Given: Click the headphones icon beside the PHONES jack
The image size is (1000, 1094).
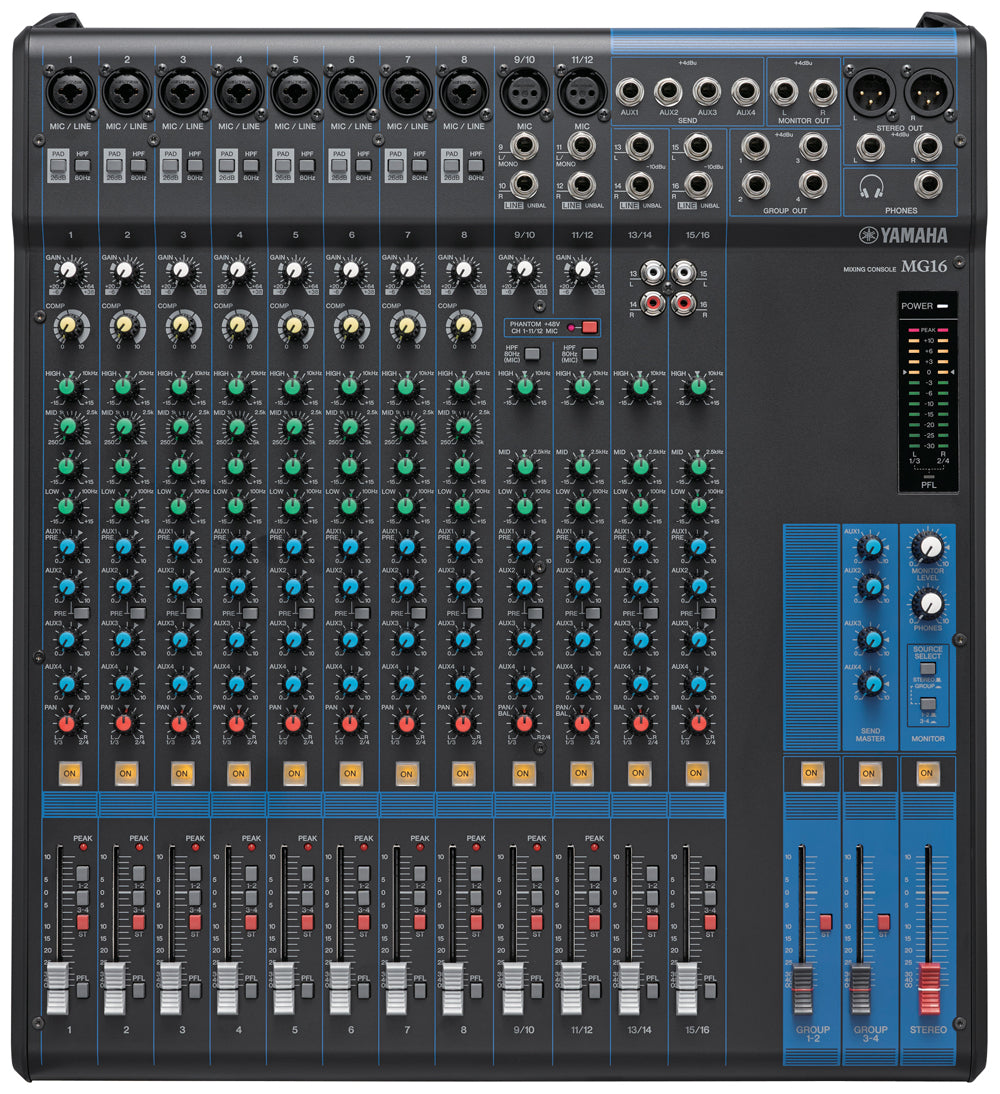Looking at the screenshot, I should pos(869,186).
